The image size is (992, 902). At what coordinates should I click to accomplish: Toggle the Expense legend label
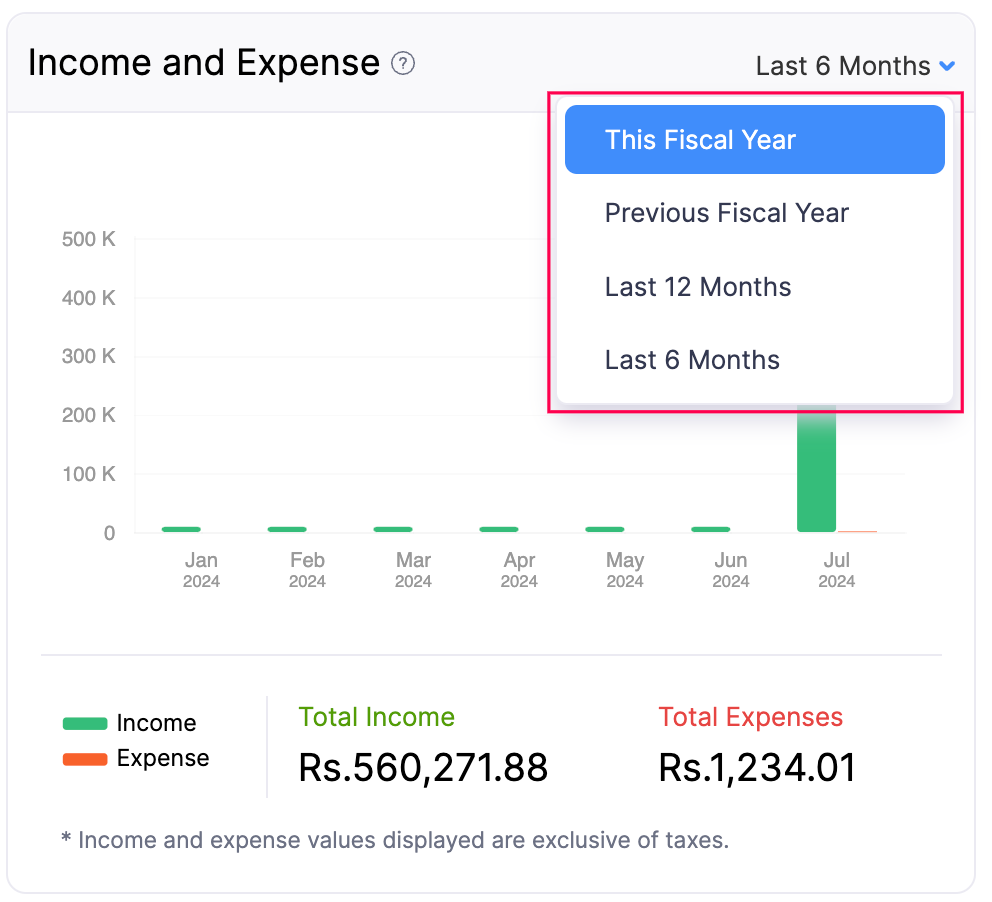coord(163,759)
